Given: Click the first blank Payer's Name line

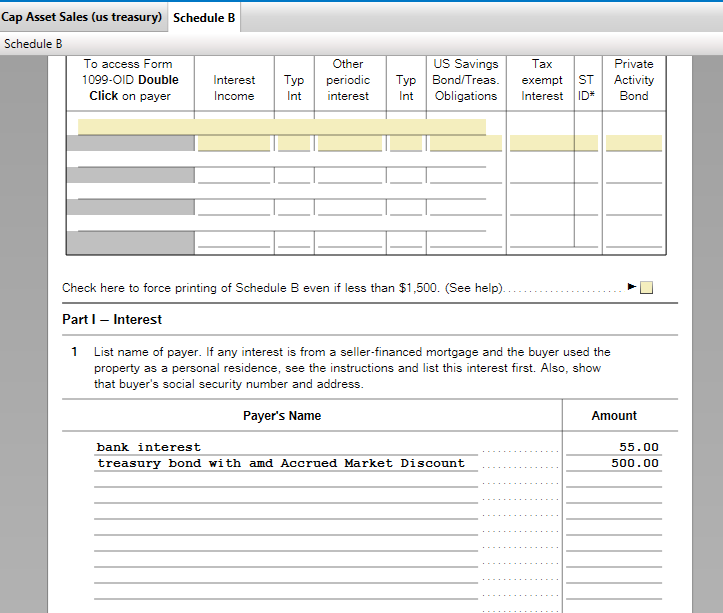Looking at the screenshot, I should click(x=286, y=479).
